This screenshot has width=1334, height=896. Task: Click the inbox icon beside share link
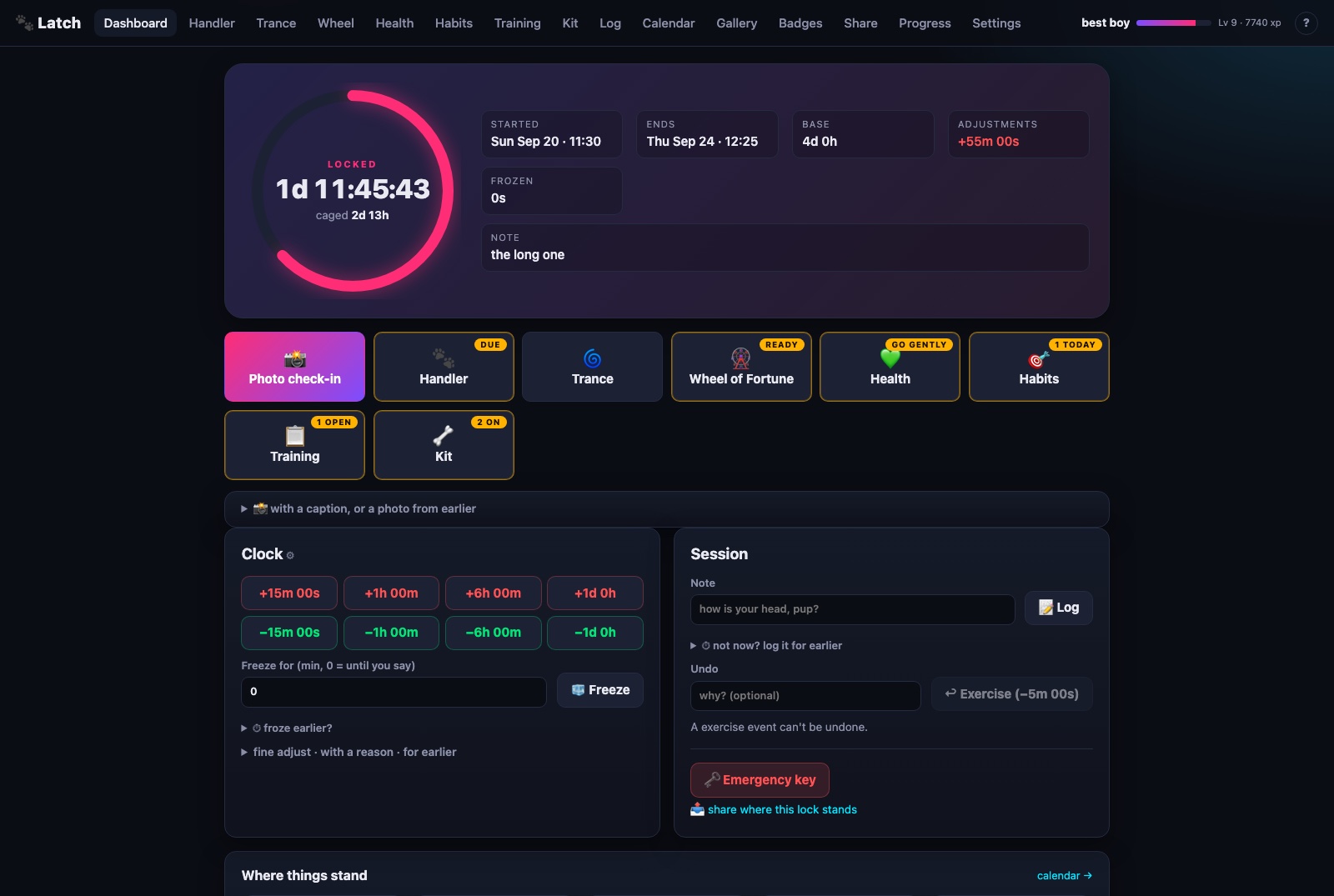tap(698, 809)
